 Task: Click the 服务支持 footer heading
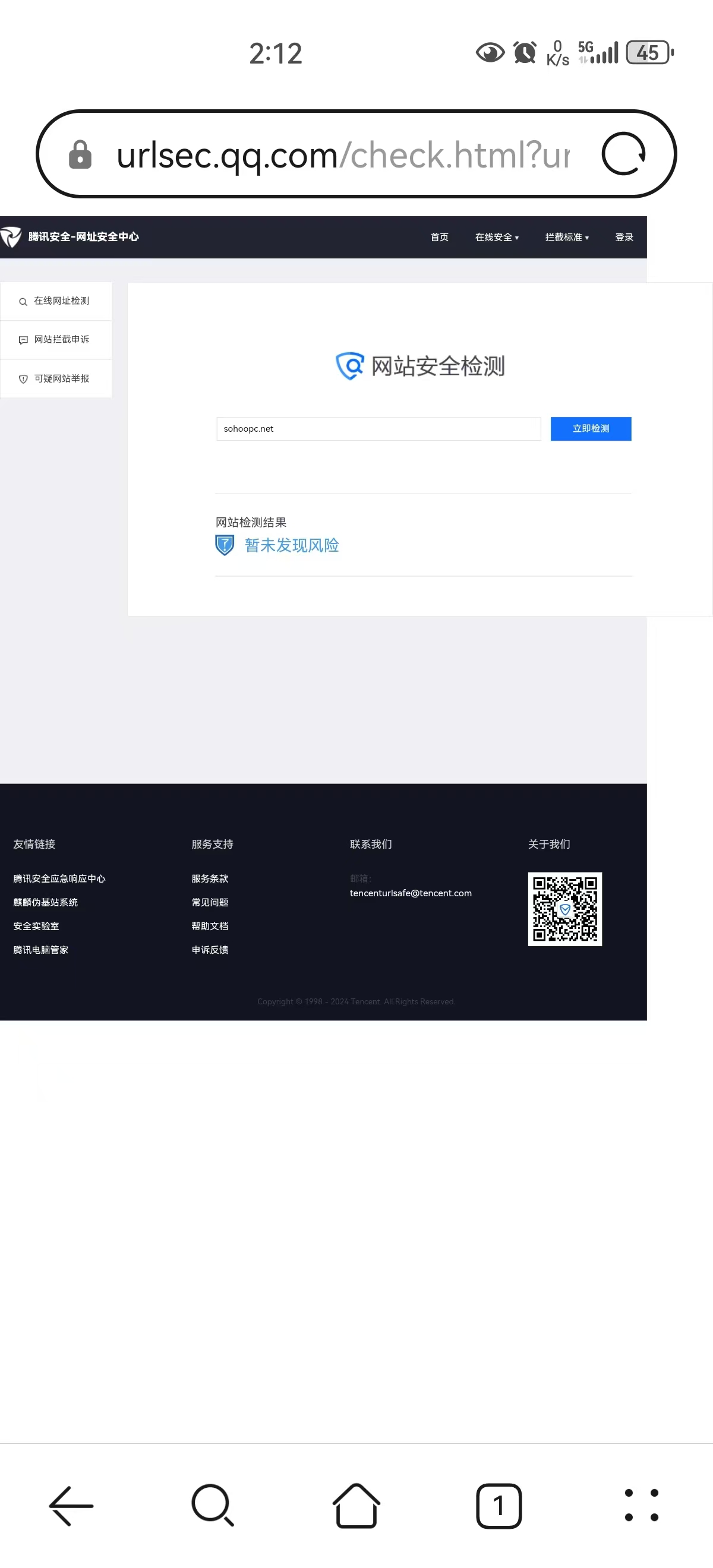tap(213, 844)
